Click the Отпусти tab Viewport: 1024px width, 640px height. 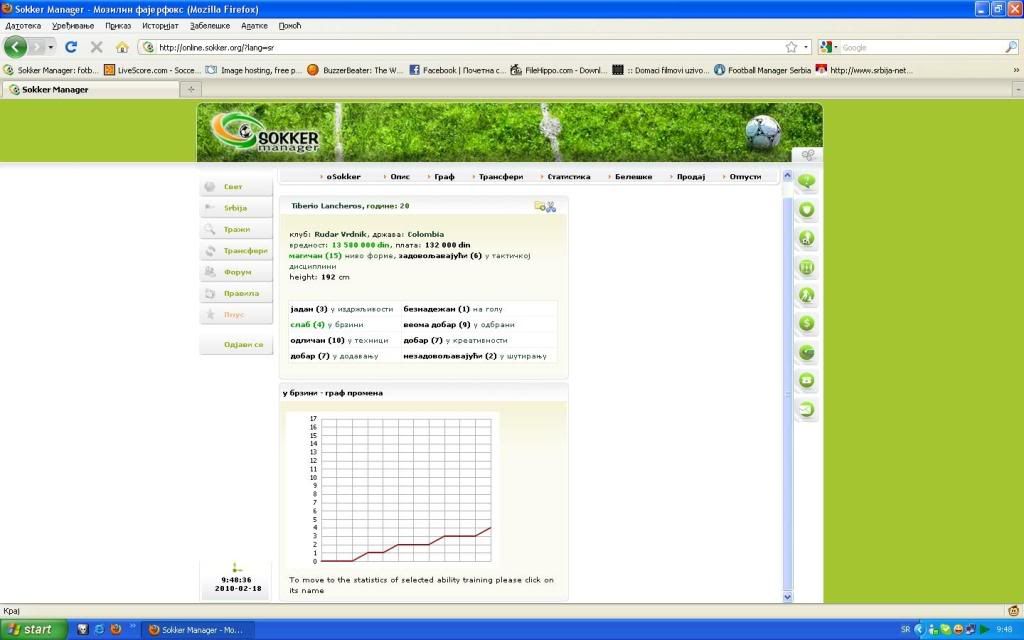pyautogui.click(x=744, y=176)
